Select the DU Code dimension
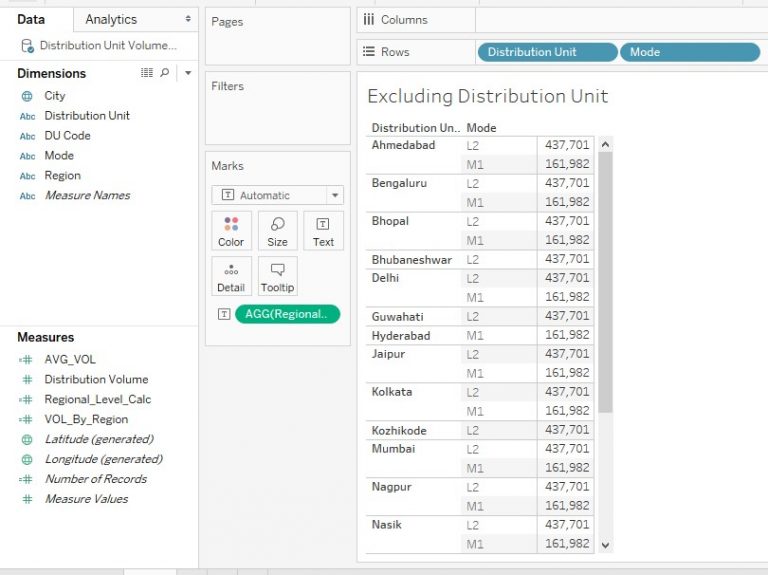 click(x=67, y=136)
